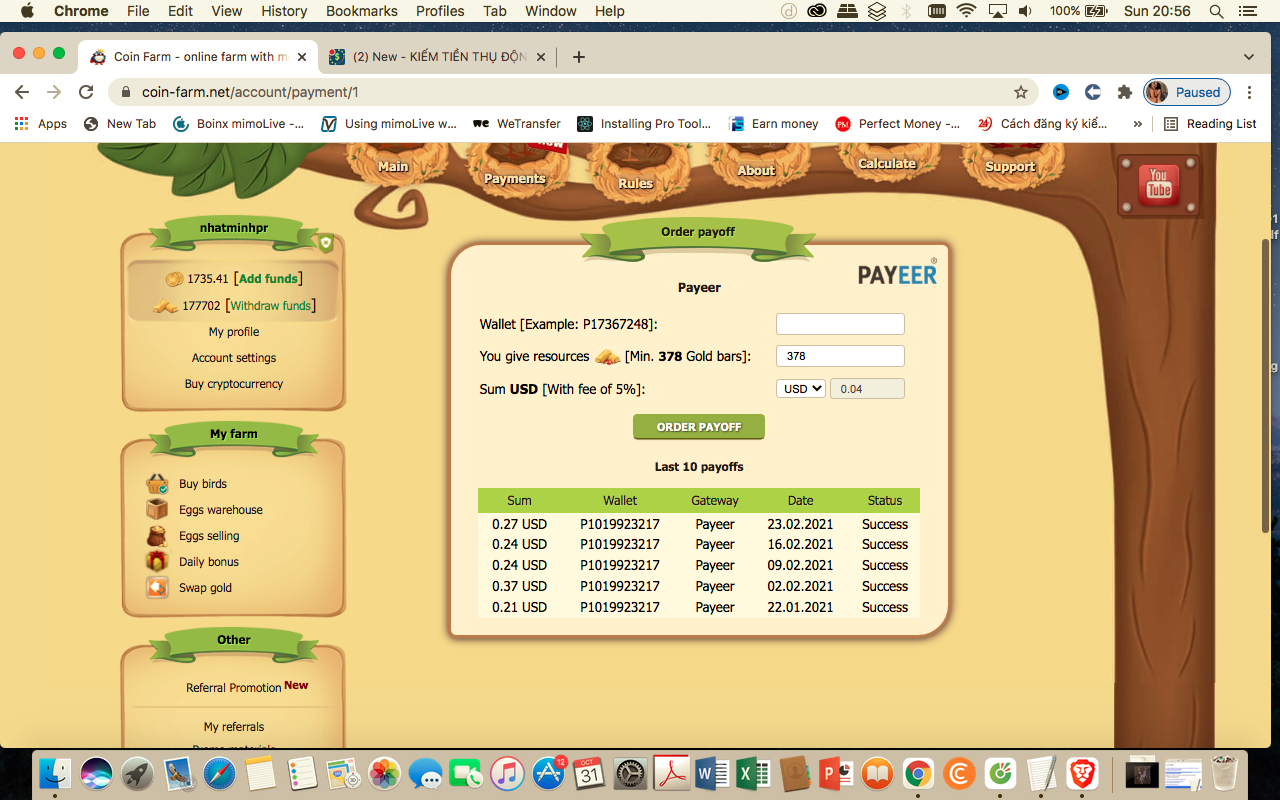Open the YouTube channel icon
The width and height of the screenshot is (1280, 800).
[1159, 185]
